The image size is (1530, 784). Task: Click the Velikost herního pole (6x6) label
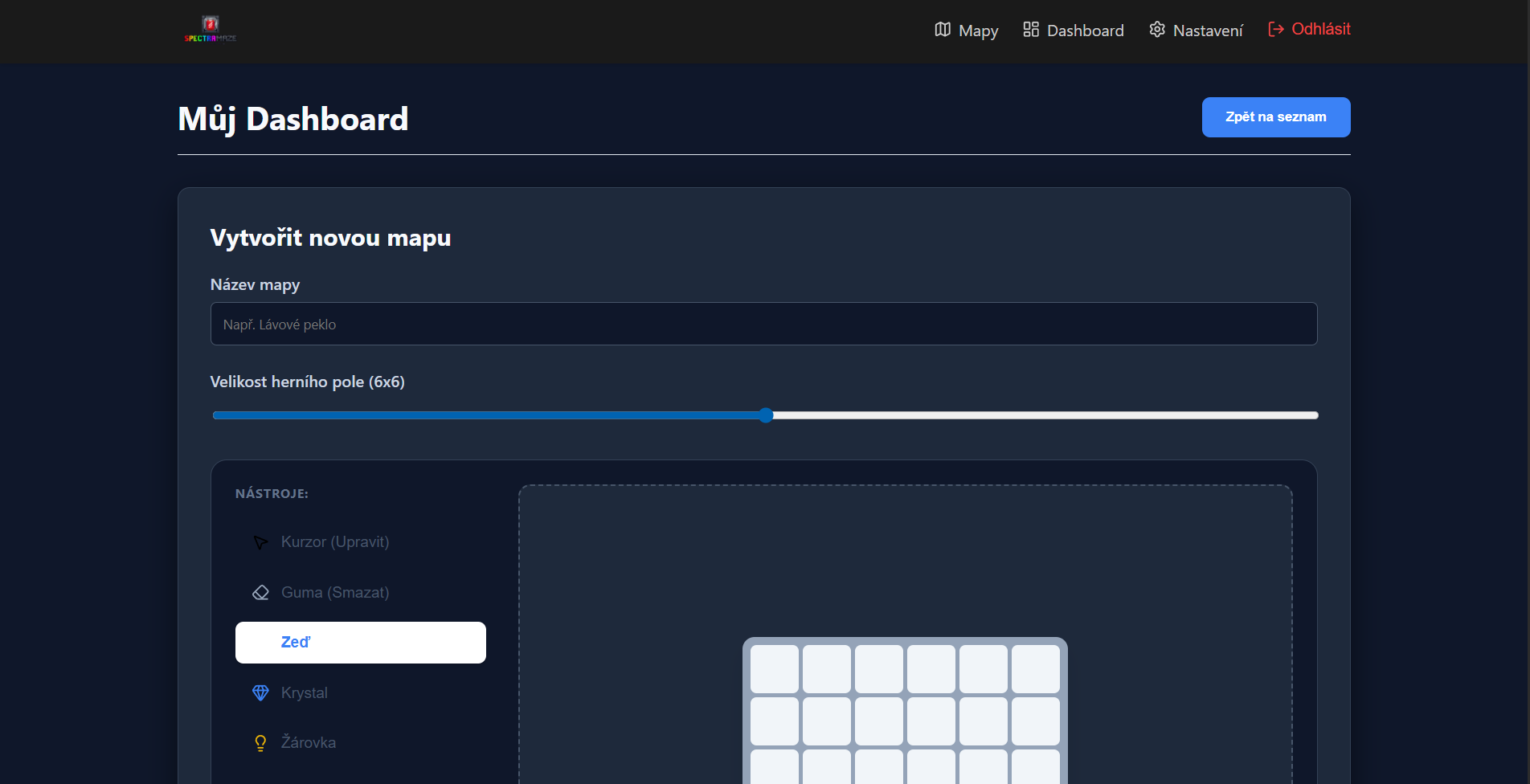(308, 382)
